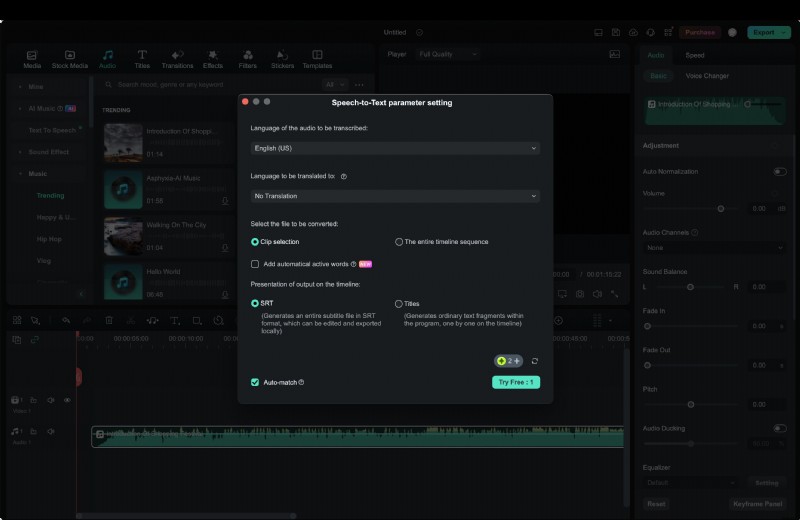Open the Full Quality player dropdown
Viewport: 800px width, 520px height.
point(446,54)
